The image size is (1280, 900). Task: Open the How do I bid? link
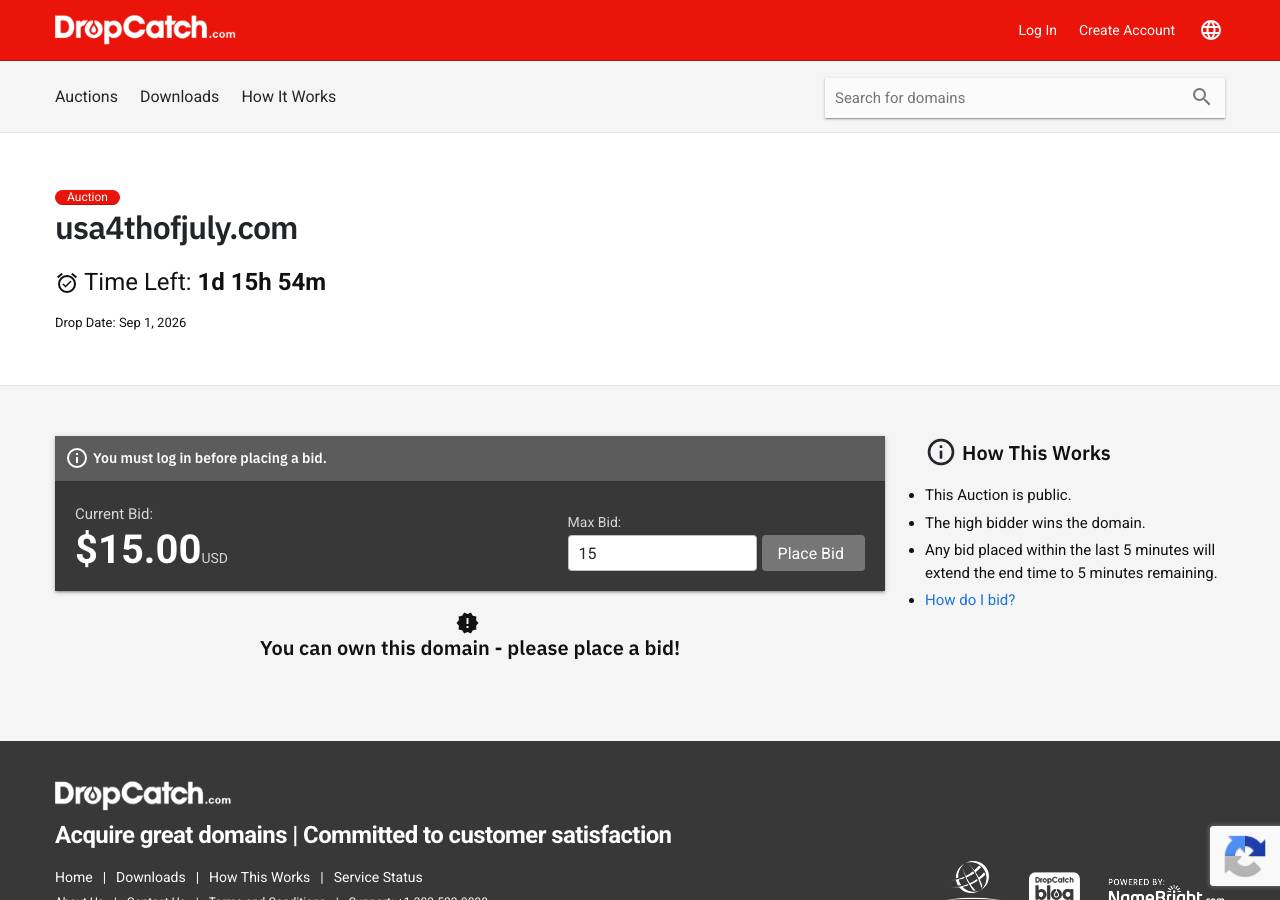coord(970,600)
